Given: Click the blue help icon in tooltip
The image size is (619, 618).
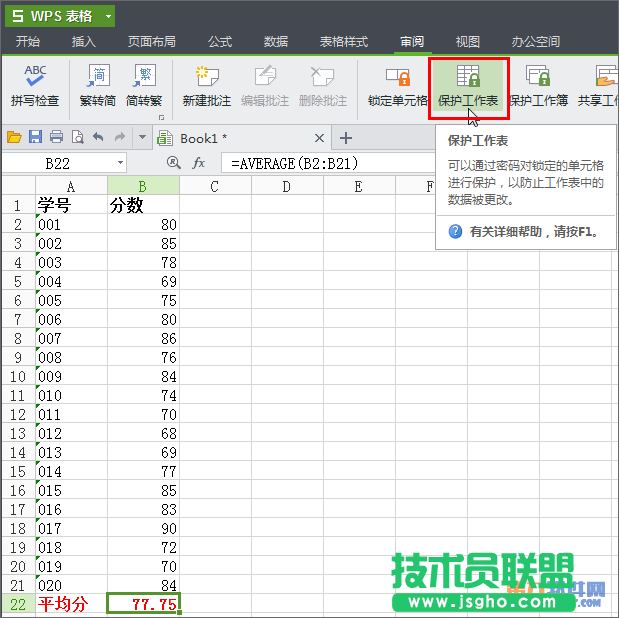Looking at the screenshot, I should click(455, 231).
